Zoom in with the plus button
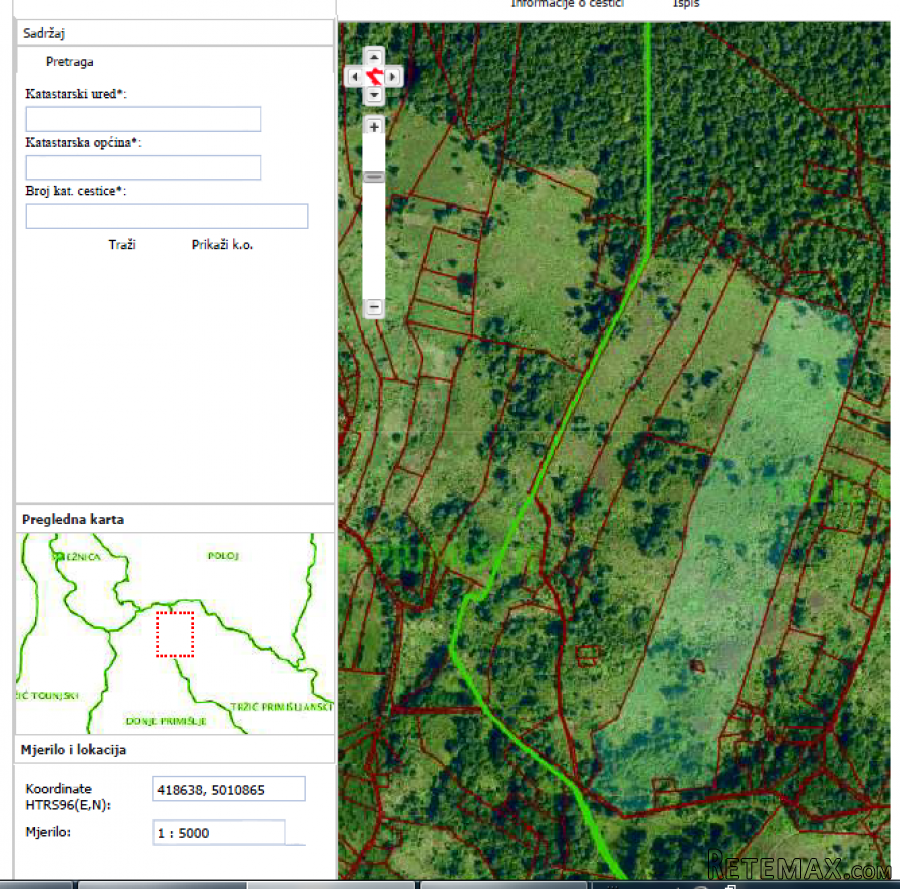This screenshot has height=889, width=900. click(374, 126)
